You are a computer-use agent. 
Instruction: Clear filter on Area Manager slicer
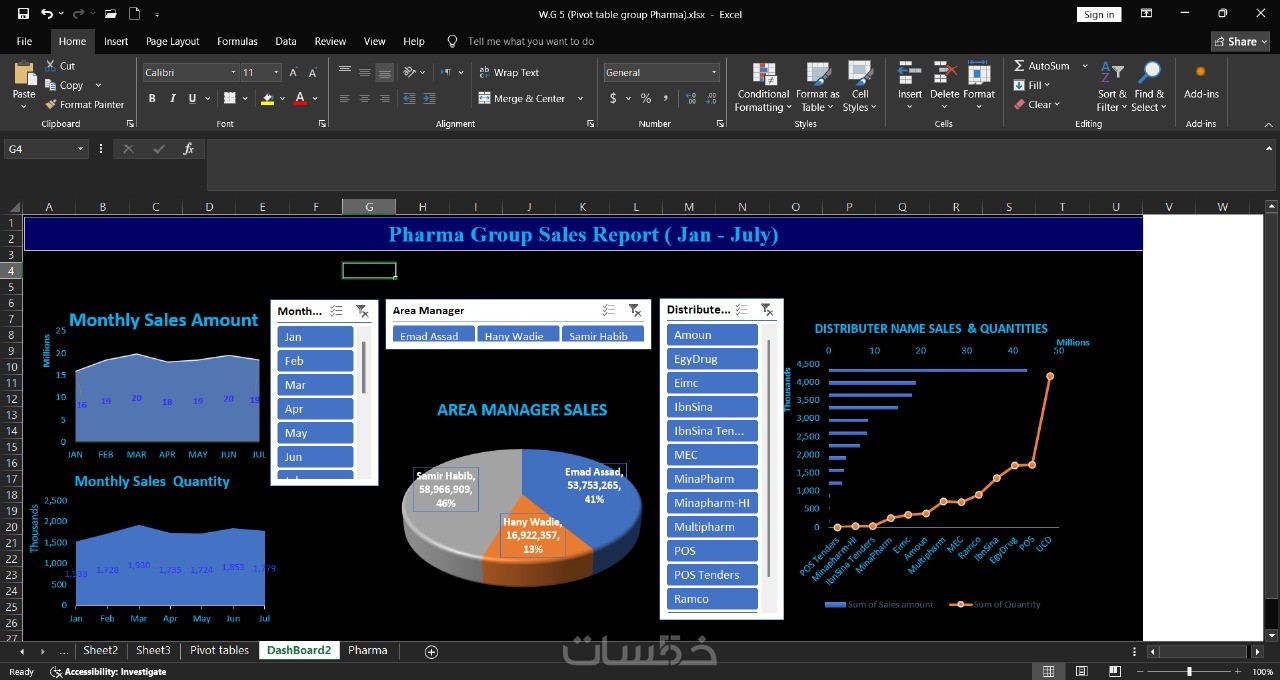click(x=635, y=310)
